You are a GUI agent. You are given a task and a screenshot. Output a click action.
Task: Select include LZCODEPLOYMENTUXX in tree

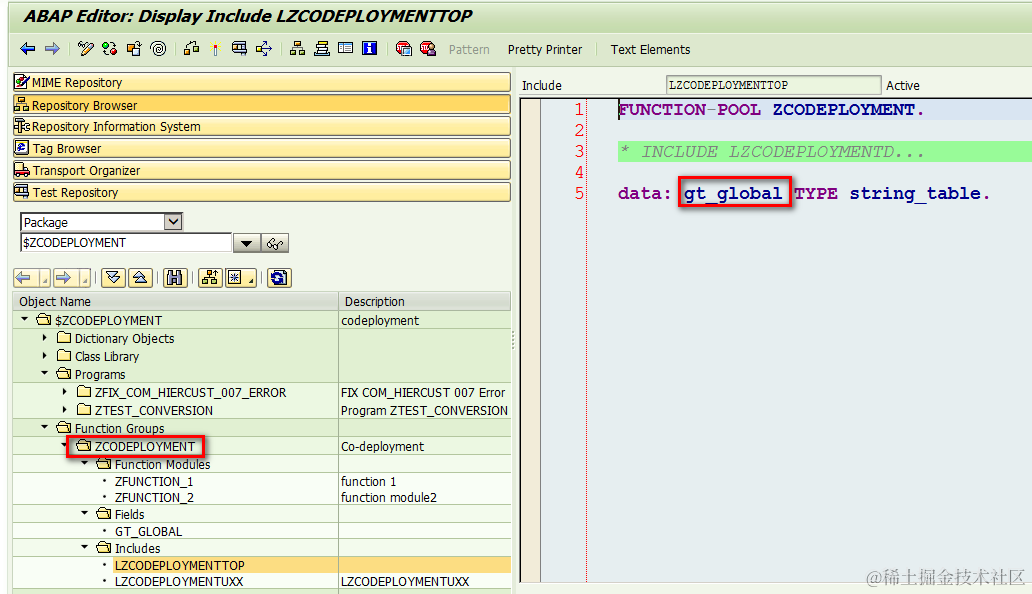point(179,582)
